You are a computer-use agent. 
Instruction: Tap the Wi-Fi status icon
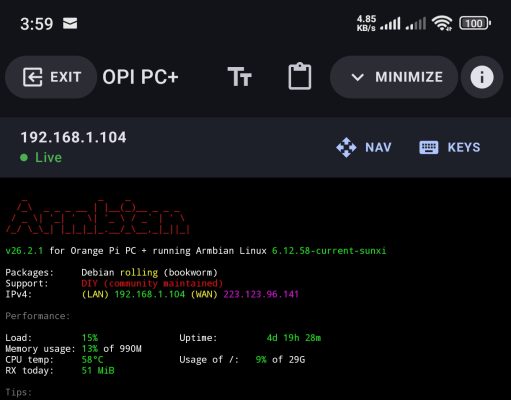[442, 23]
